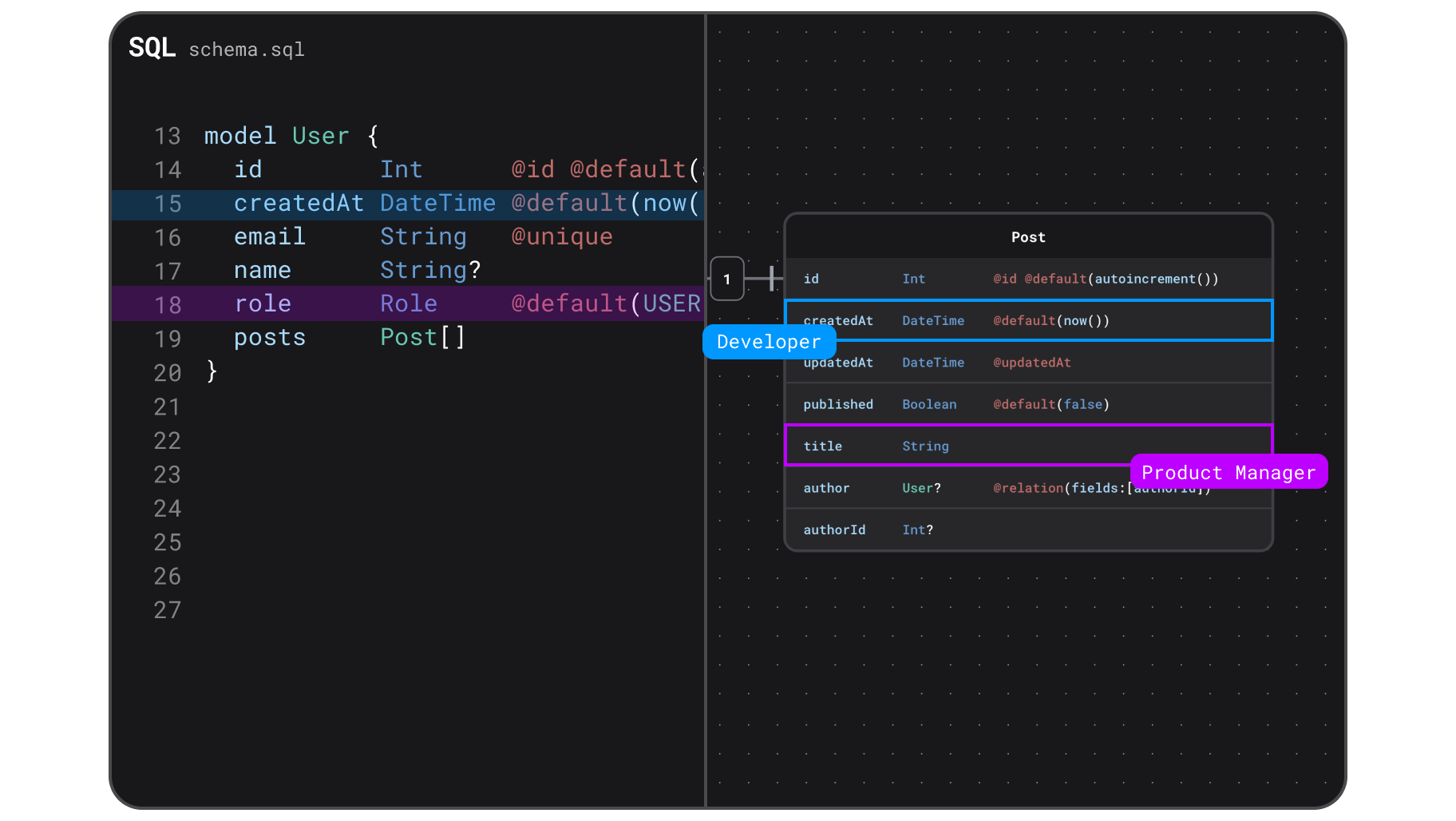Click 'String?' type on line 17
The height and width of the screenshot is (821, 1456).
tap(430, 270)
